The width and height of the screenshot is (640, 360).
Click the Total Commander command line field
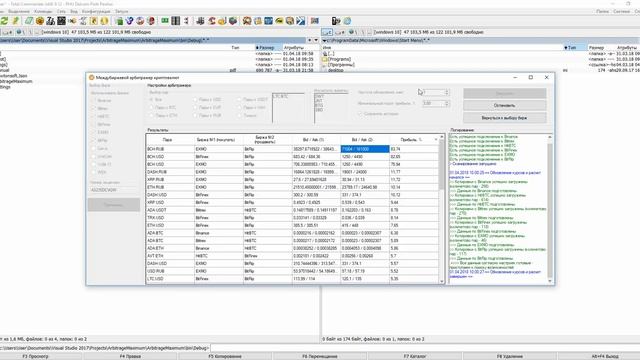pos(424,348)
